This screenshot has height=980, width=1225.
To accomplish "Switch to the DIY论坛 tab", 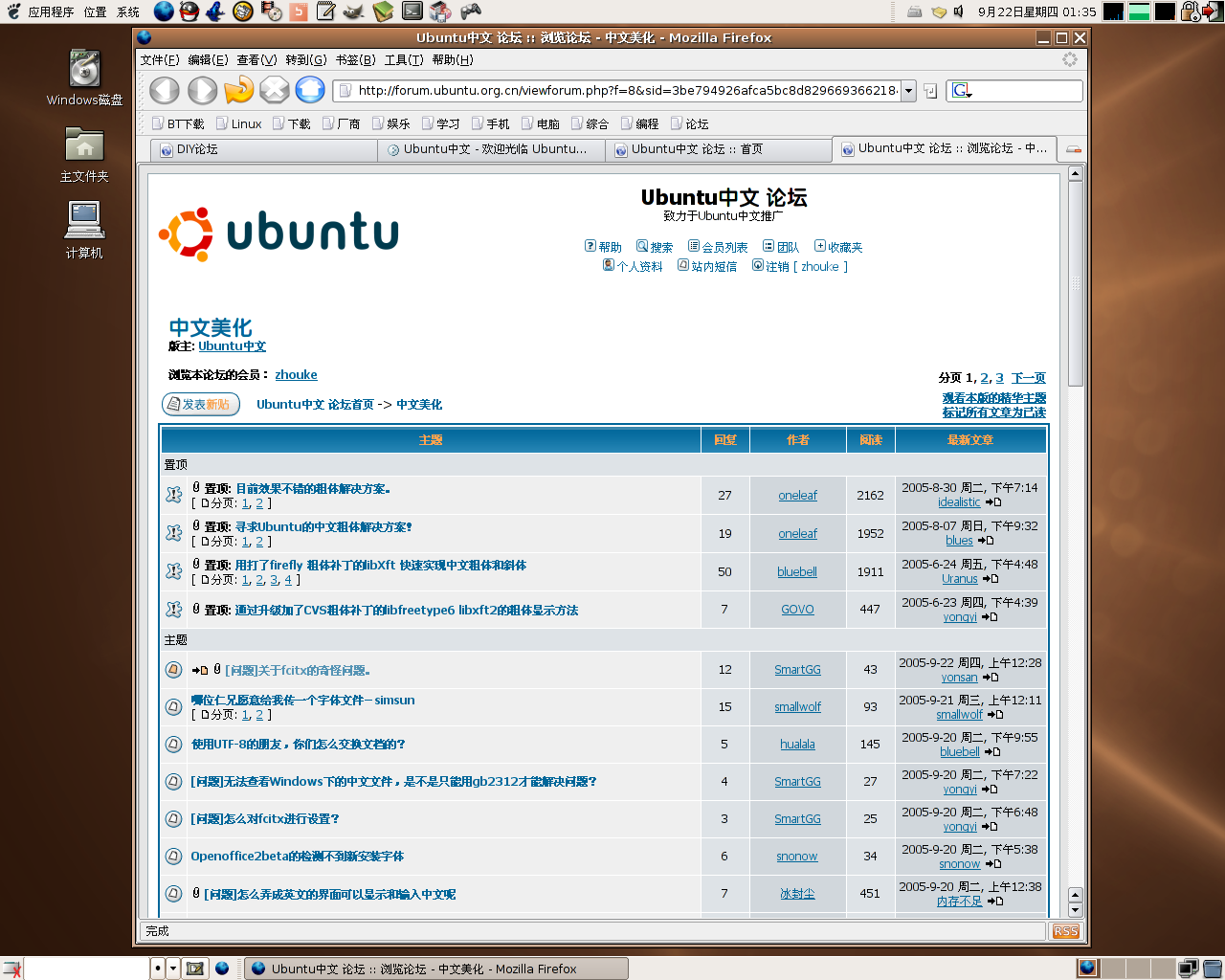I will (264, 149).
